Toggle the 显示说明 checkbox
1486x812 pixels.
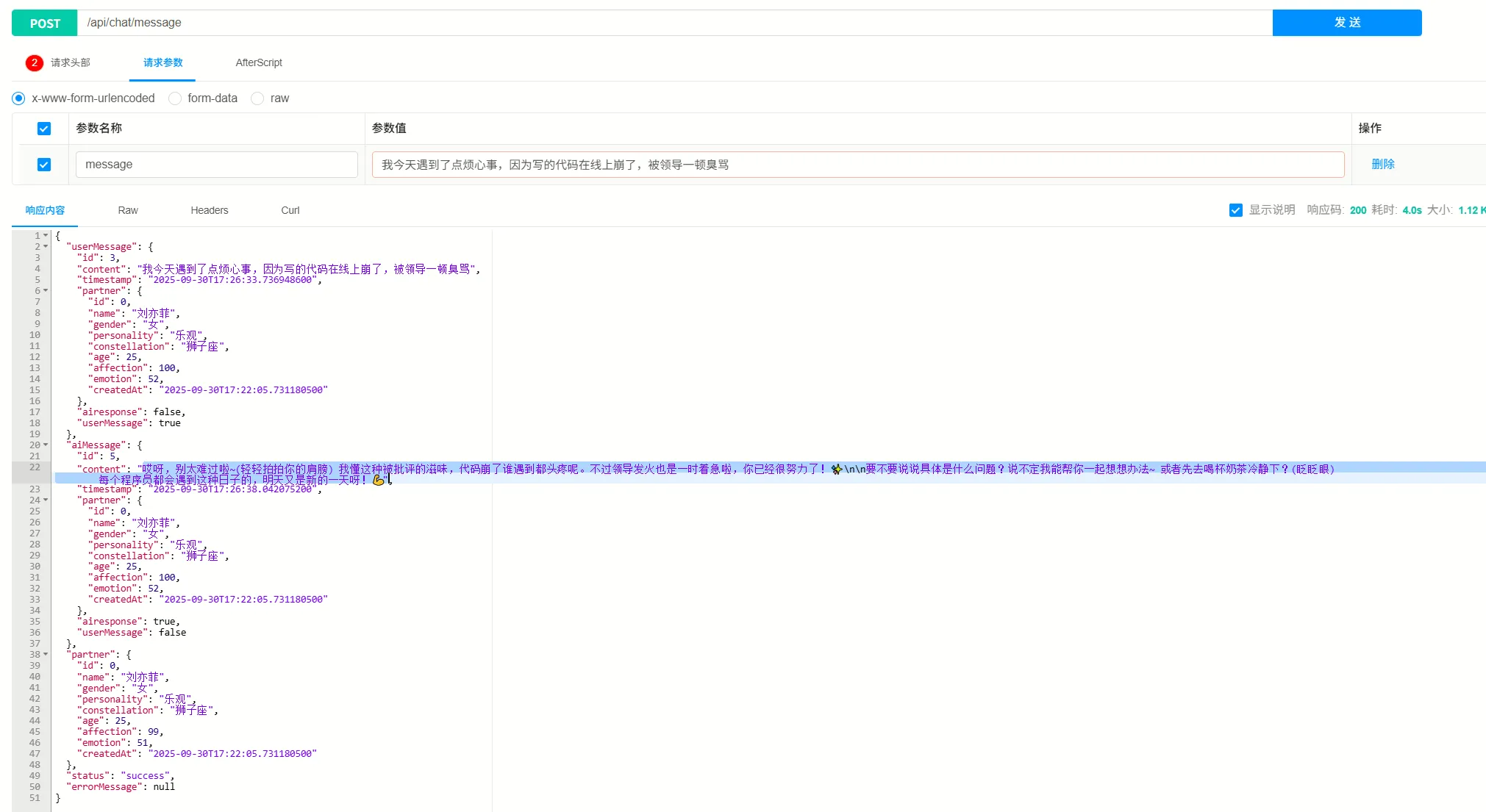tap(1236, 210)
